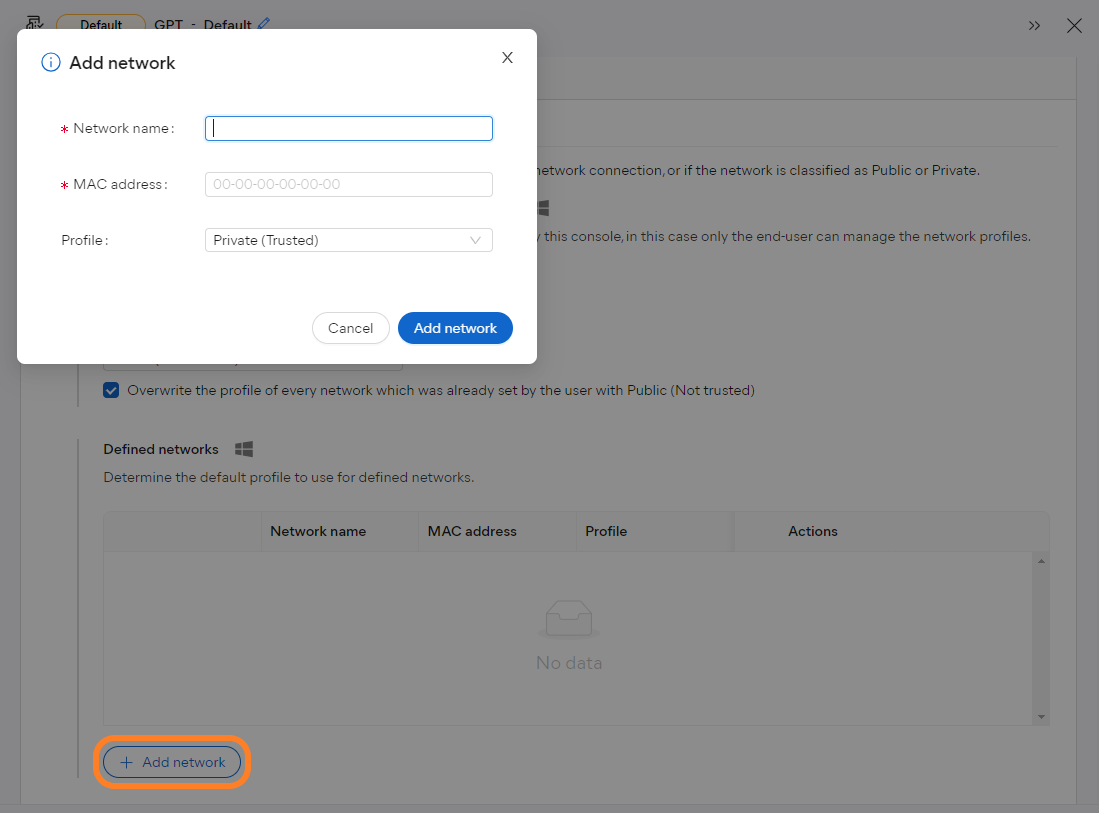Click inside the Network name input field

coord(348,128)
